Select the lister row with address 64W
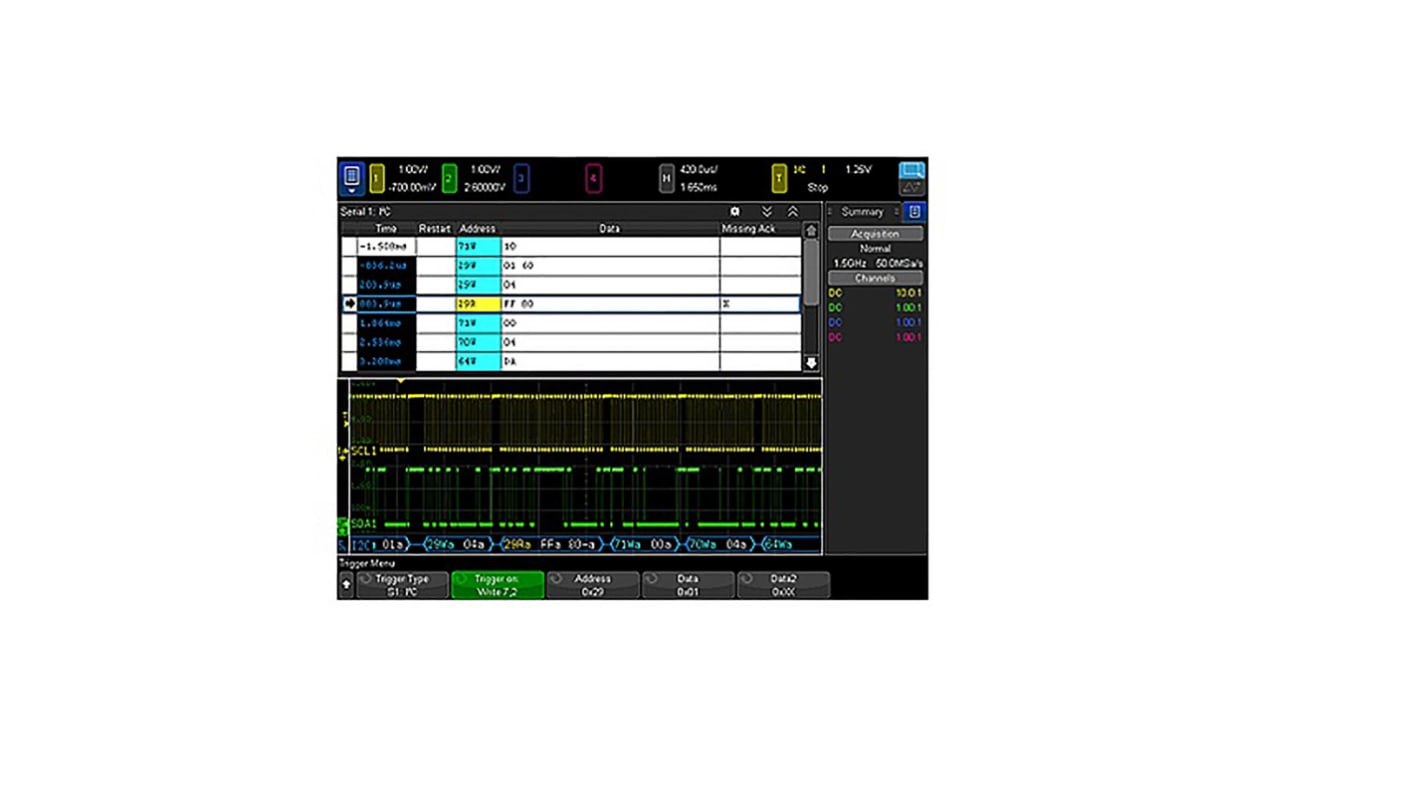The height and width of the screenshot is (798, 1420). 571,361
